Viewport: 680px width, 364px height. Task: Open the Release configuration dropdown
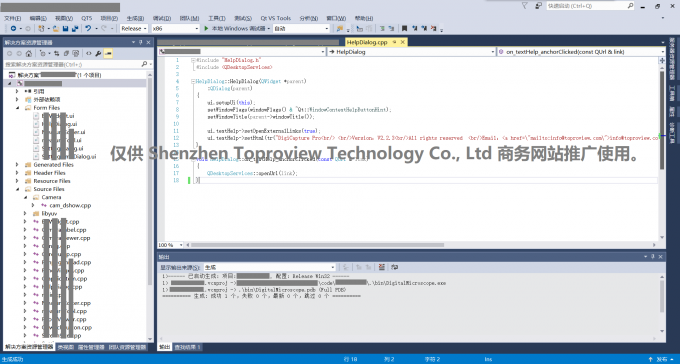(x=134, y=28)
